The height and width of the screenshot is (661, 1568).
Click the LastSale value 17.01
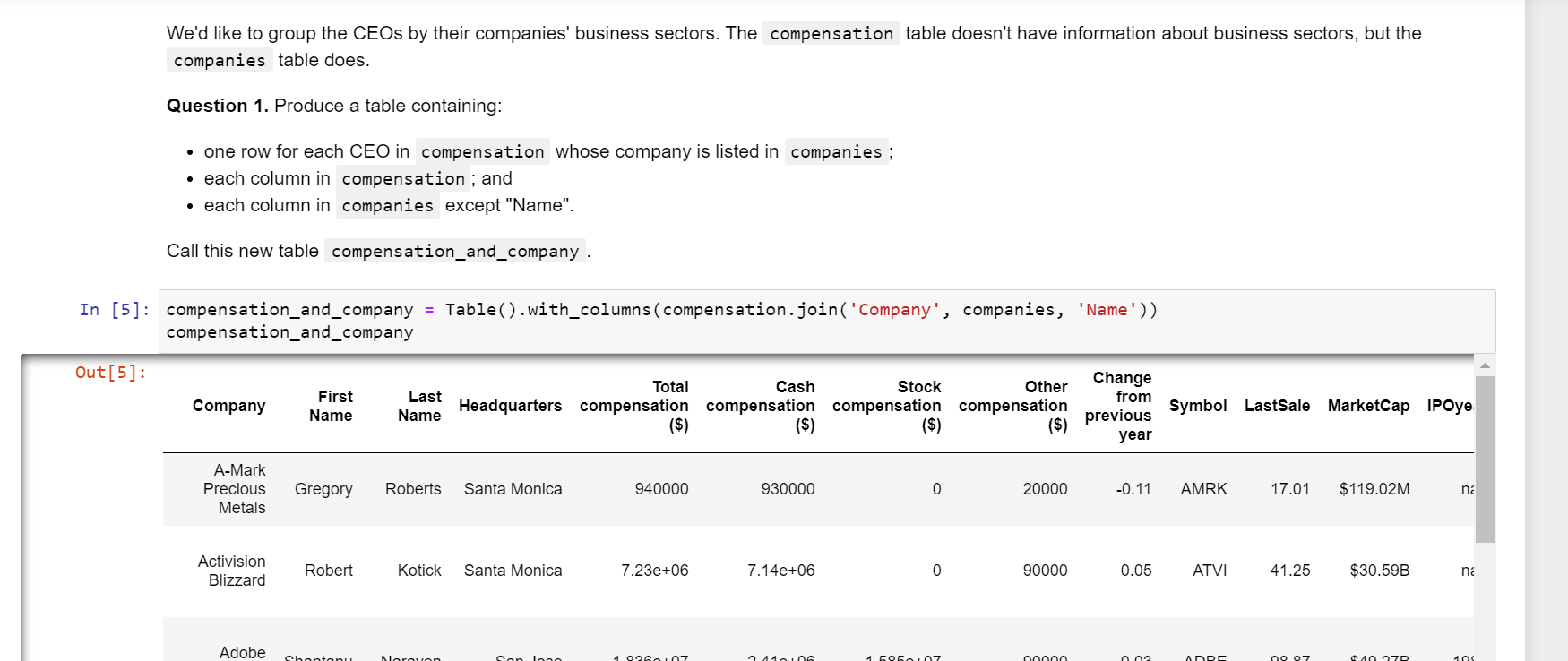pos(1290,489)
